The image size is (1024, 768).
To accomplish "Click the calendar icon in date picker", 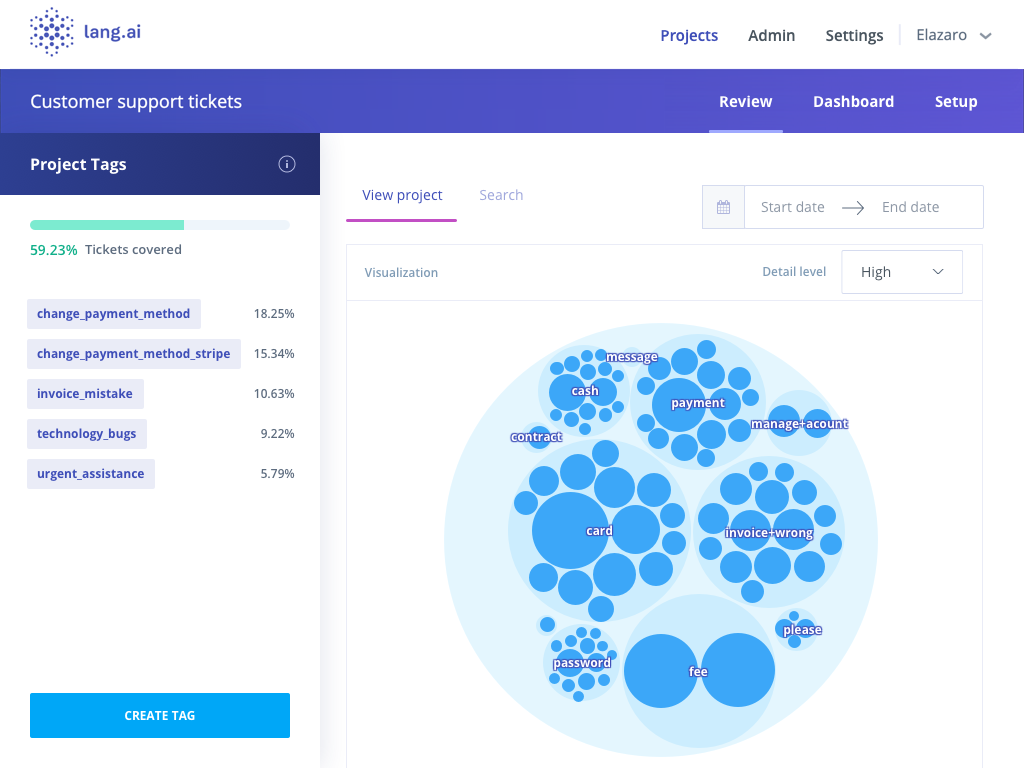I will click(x=724, y=207).
